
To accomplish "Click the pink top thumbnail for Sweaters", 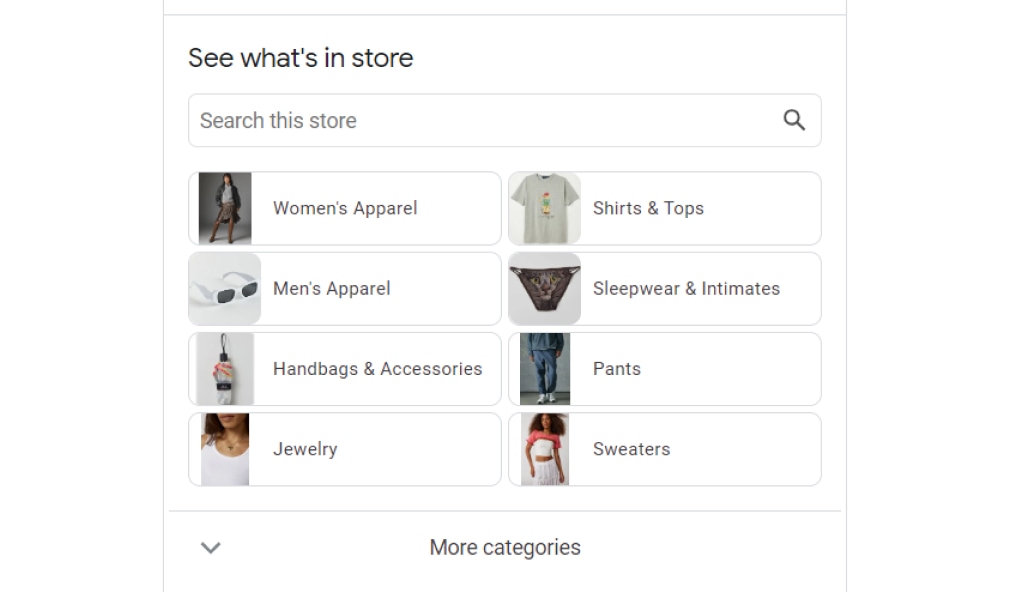I will pos(545,449).
